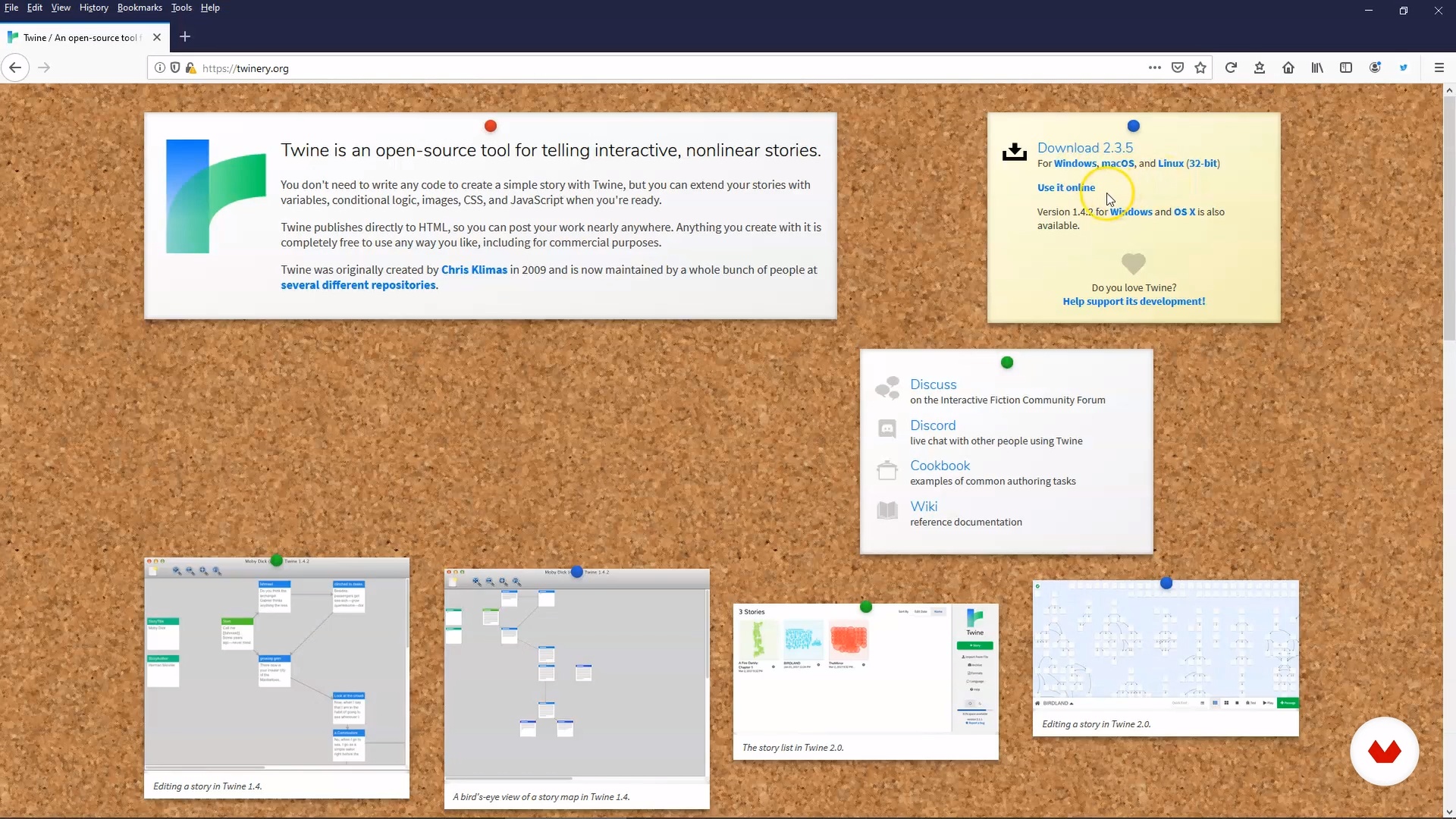Click the OS X version 1.4.2 link
Screen dimensions: 1456x819
point(1184,212)
